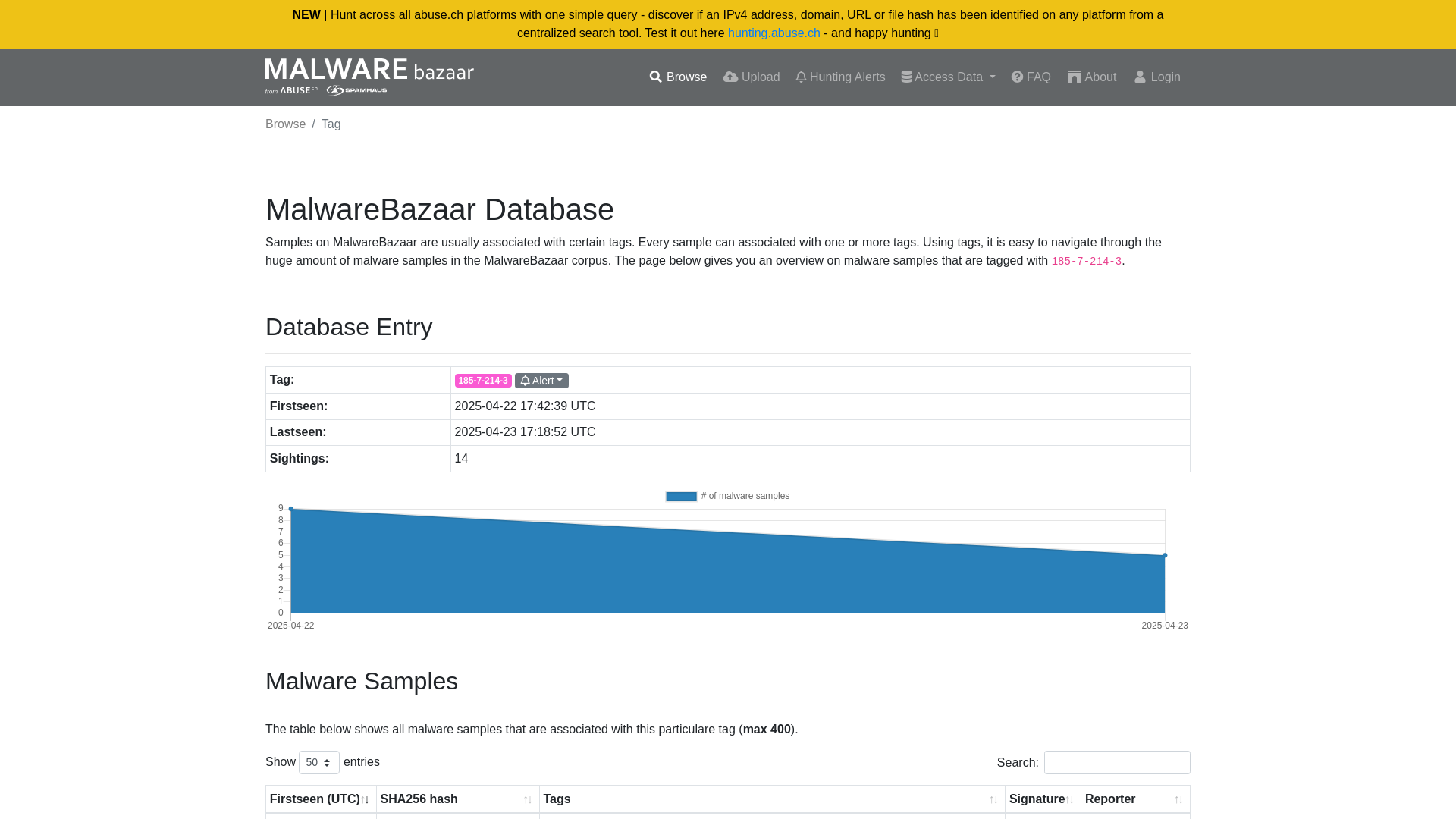Focus the table Search input field
The image size is (1456, 819).
[1117, 762]
